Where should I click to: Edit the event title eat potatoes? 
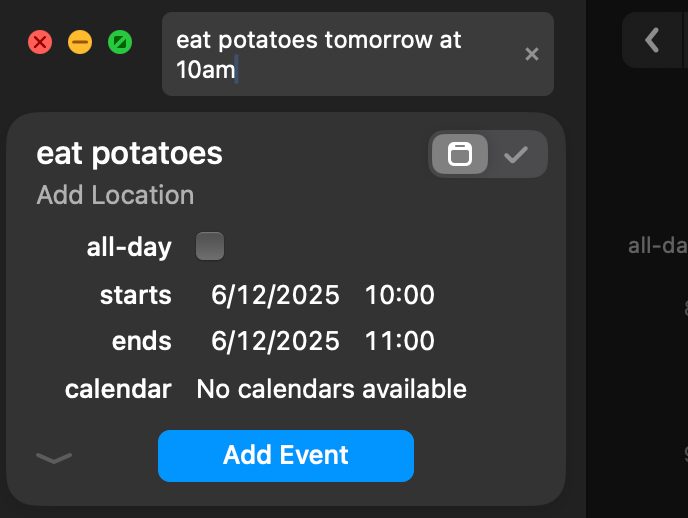[x=129, y=153]
